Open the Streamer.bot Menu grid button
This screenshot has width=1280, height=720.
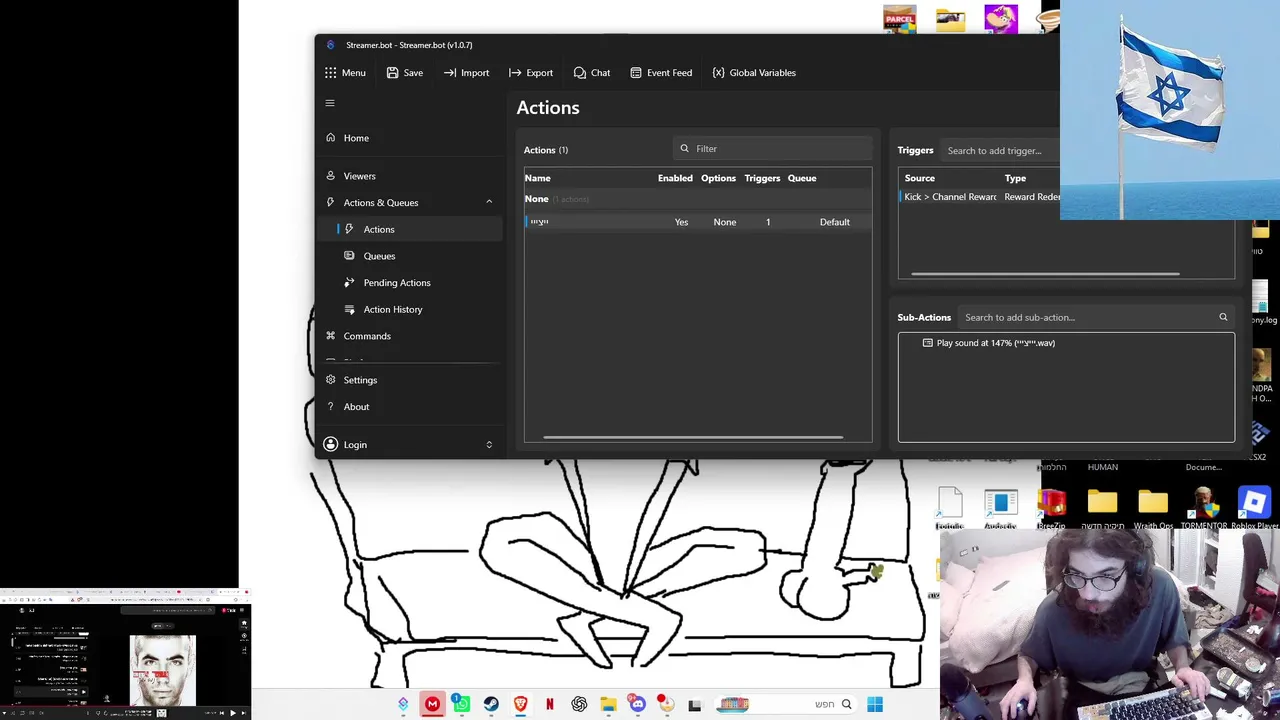pos(345,73)
